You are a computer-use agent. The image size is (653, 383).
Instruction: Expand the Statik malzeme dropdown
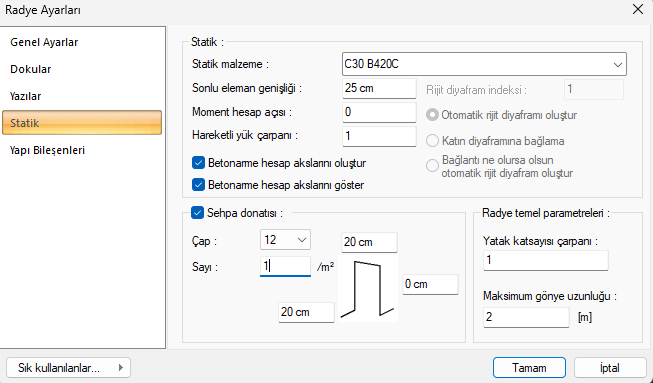coord(484,64)
